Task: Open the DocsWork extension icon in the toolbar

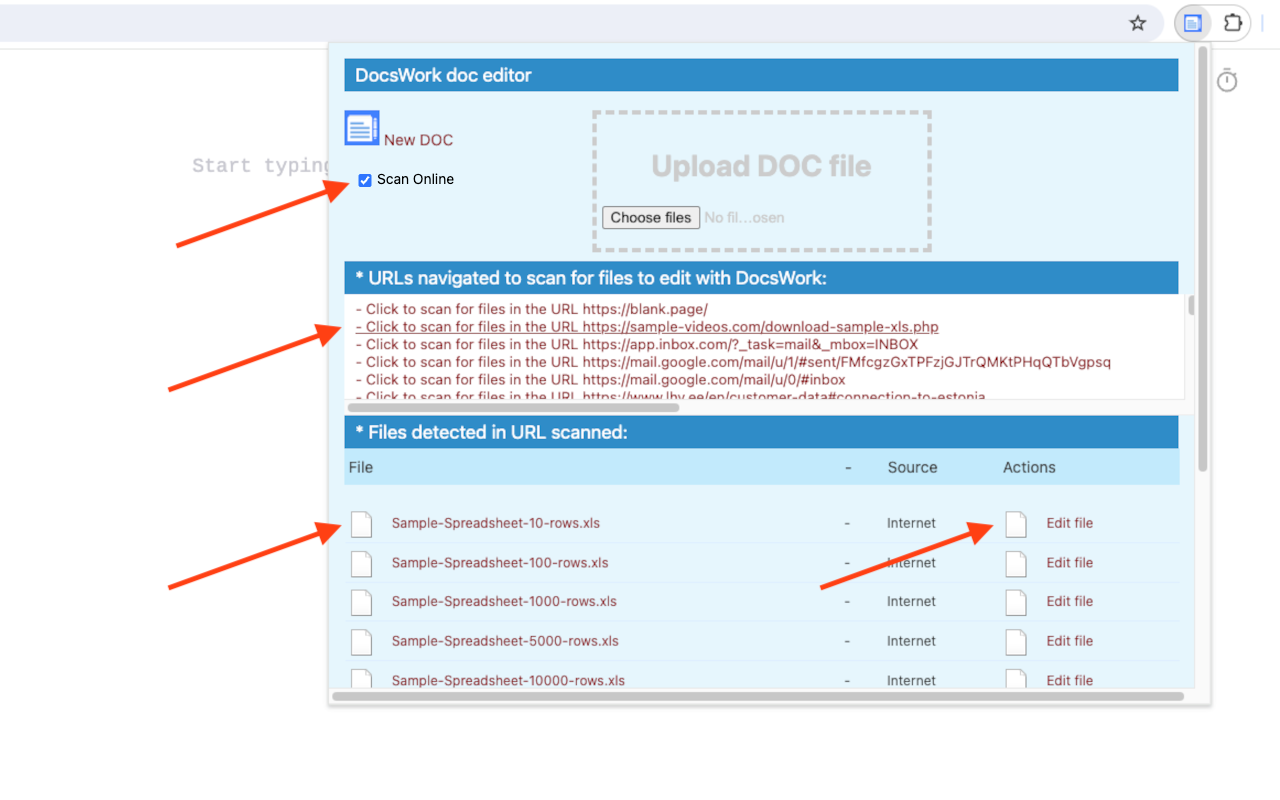Action: (x=1192, y=22)
